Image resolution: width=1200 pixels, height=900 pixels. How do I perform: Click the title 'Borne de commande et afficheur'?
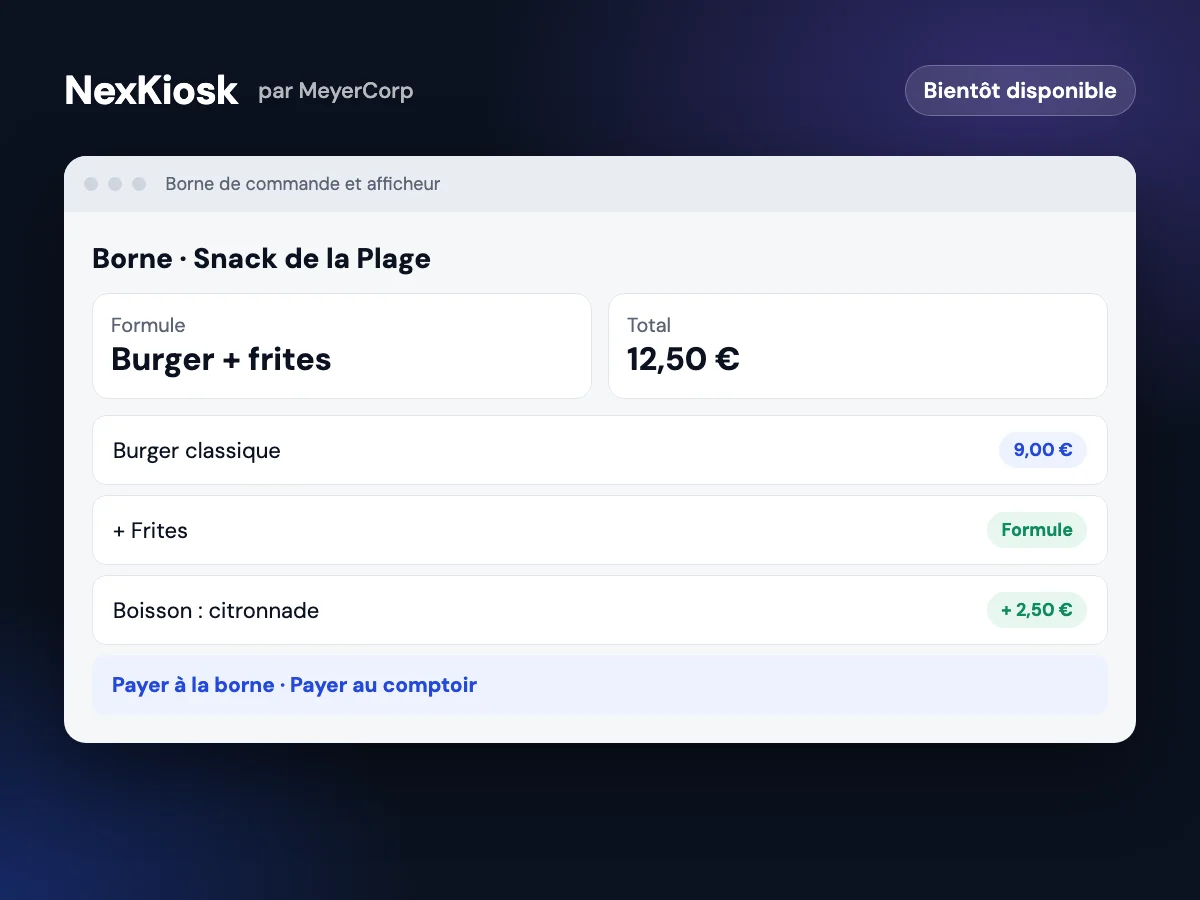pos(303,184)
